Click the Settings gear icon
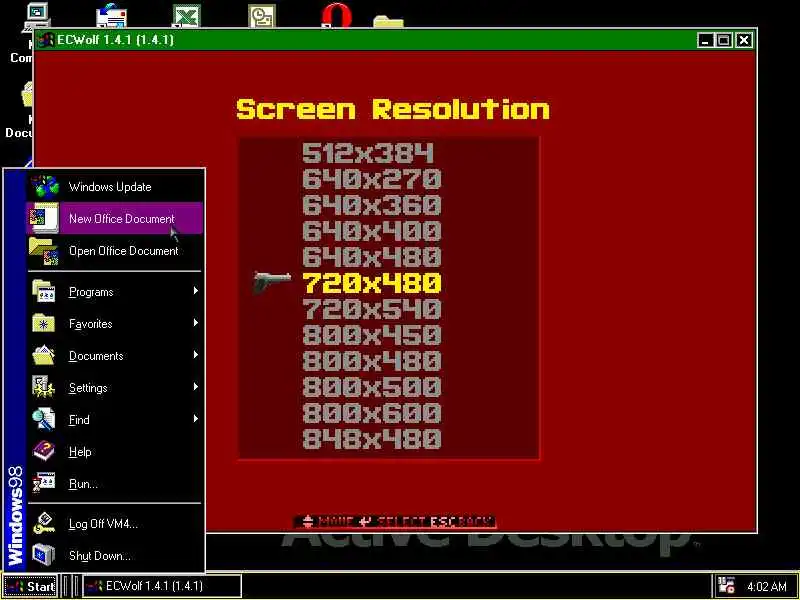The image size is (800, 600). tap(44, 387)
